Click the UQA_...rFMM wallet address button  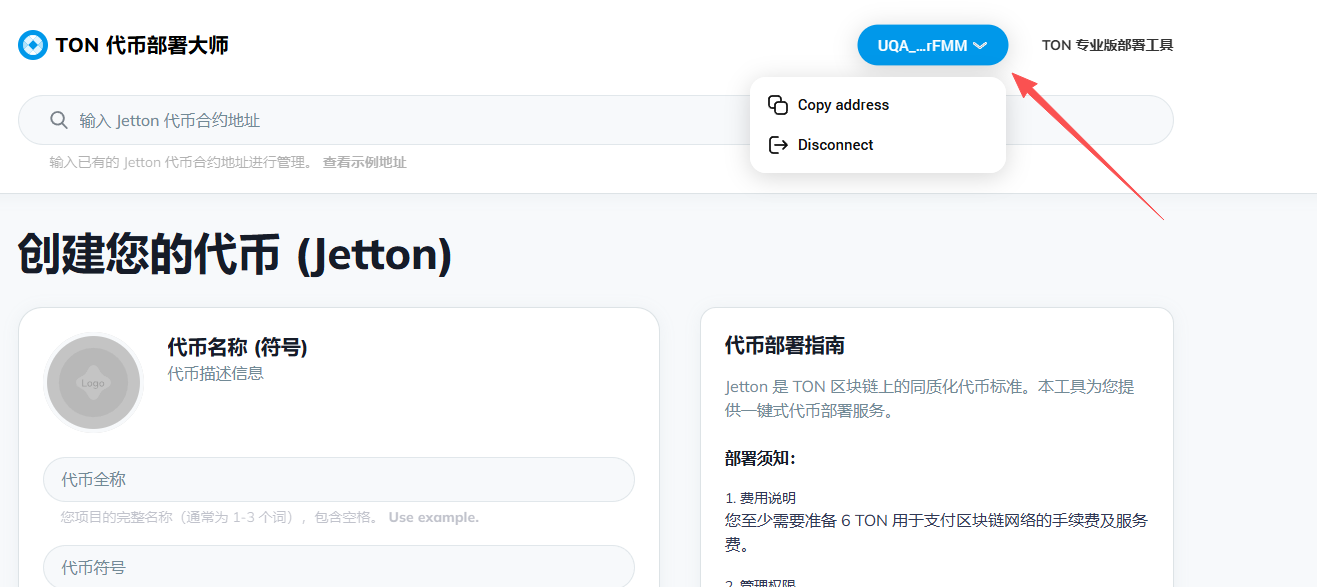pyautogui.click(x=922, y=45)
